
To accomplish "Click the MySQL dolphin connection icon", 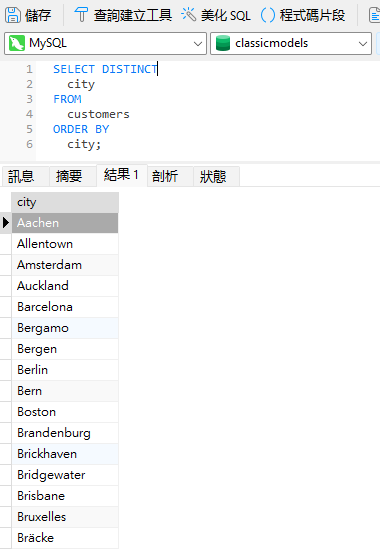I will [x=17, y=43].
